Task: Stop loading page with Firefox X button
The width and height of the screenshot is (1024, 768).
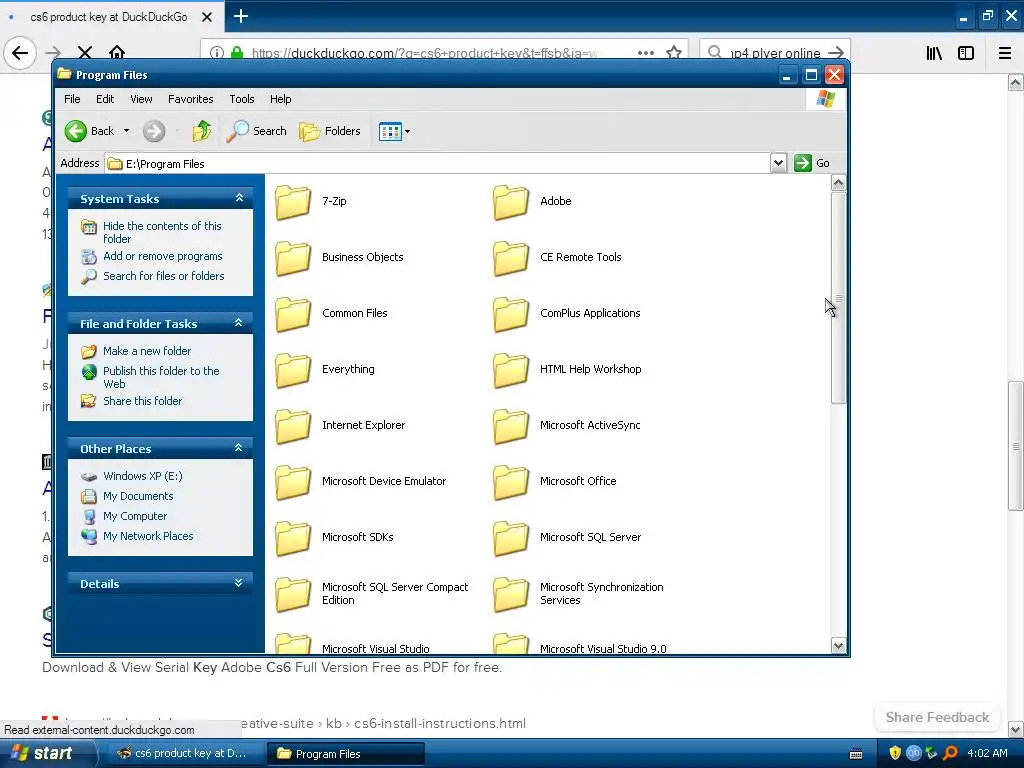Action: point(85,52)
